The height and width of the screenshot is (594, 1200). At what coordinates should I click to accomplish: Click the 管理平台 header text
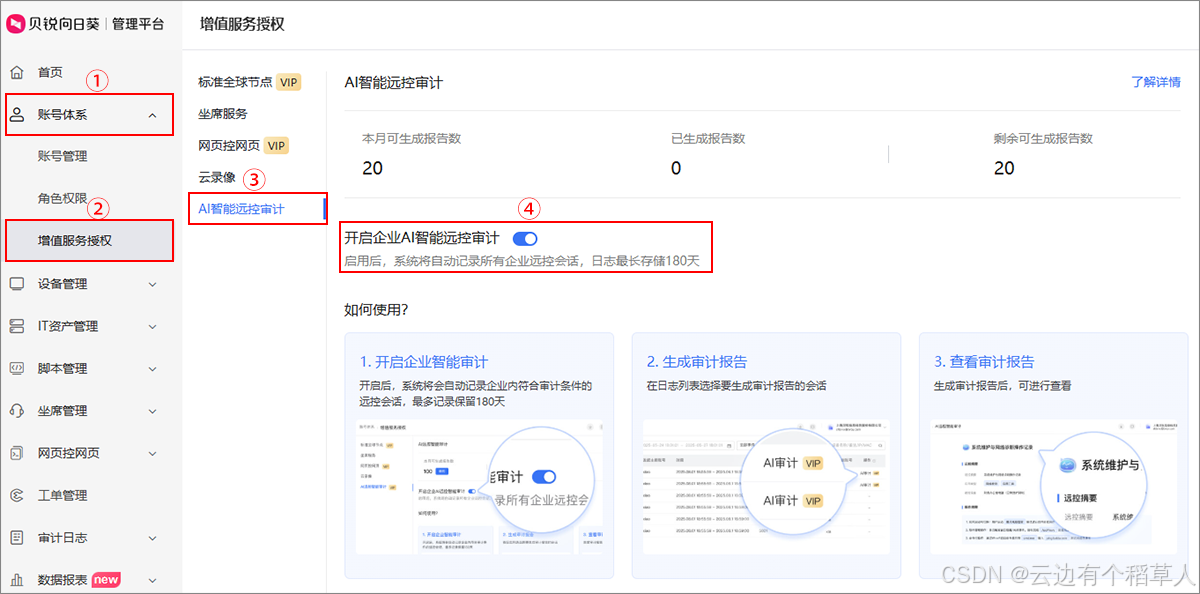tap(138, 24)
